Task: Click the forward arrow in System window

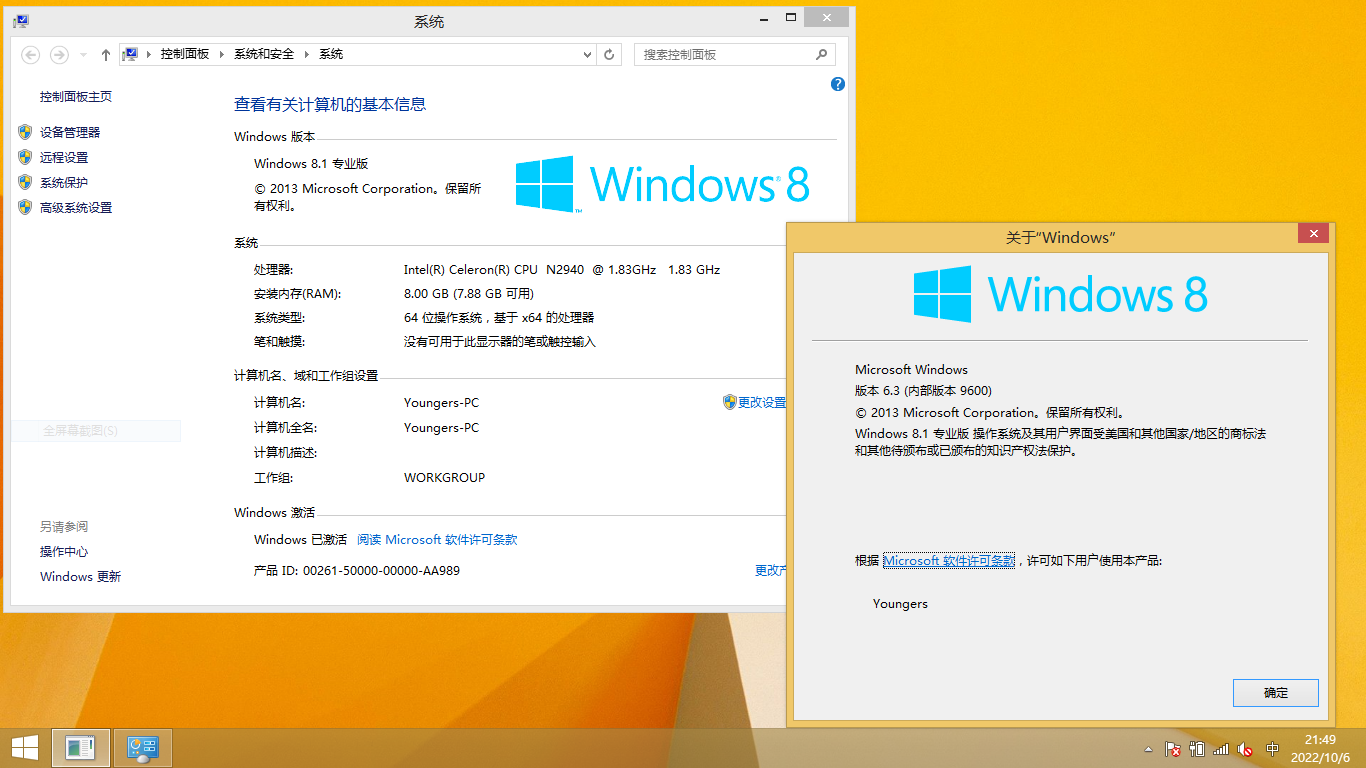Action: tap(59, 55)
